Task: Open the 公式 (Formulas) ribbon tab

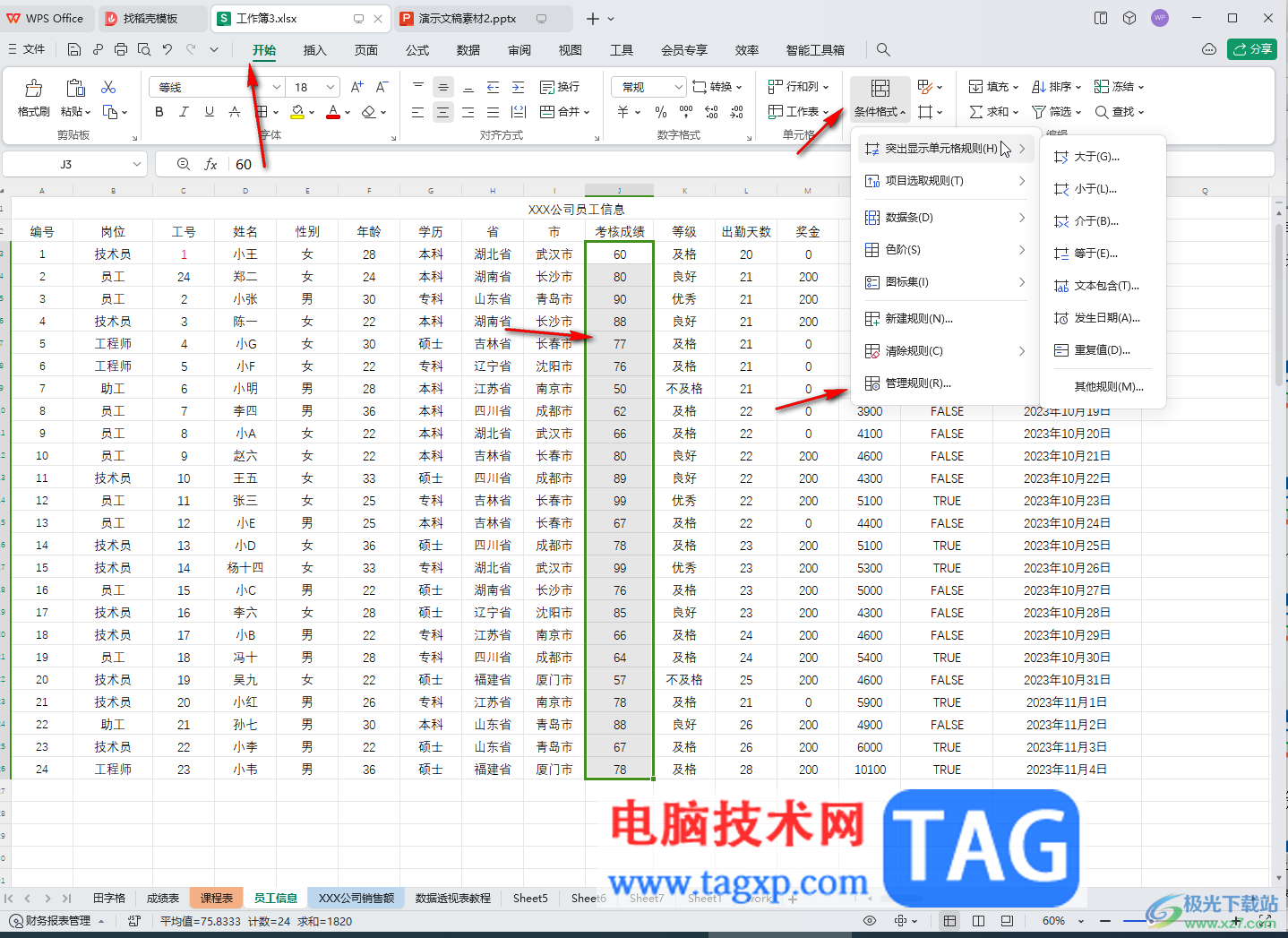Action: (417, 50)
